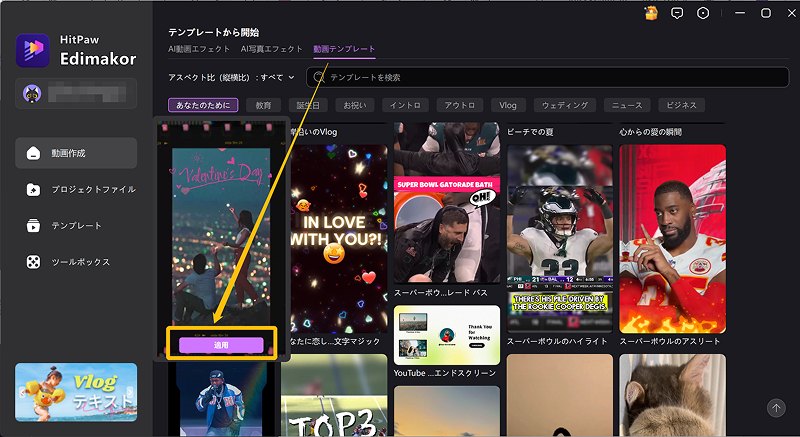The height and width of the screenshot is (437, 800).
Task: Open the TOP3 template thumbnail
Action: (334, 396)
